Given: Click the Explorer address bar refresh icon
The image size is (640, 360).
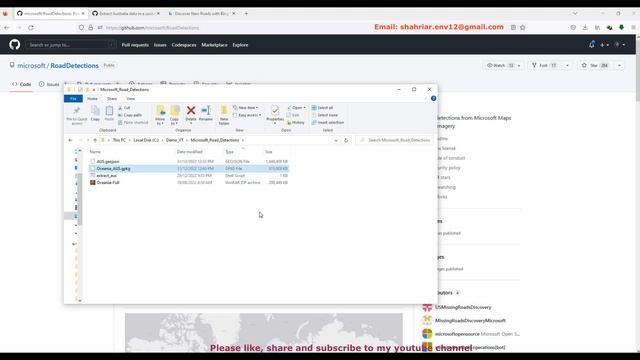Looking at the screenshot, I should coord(346,140).
